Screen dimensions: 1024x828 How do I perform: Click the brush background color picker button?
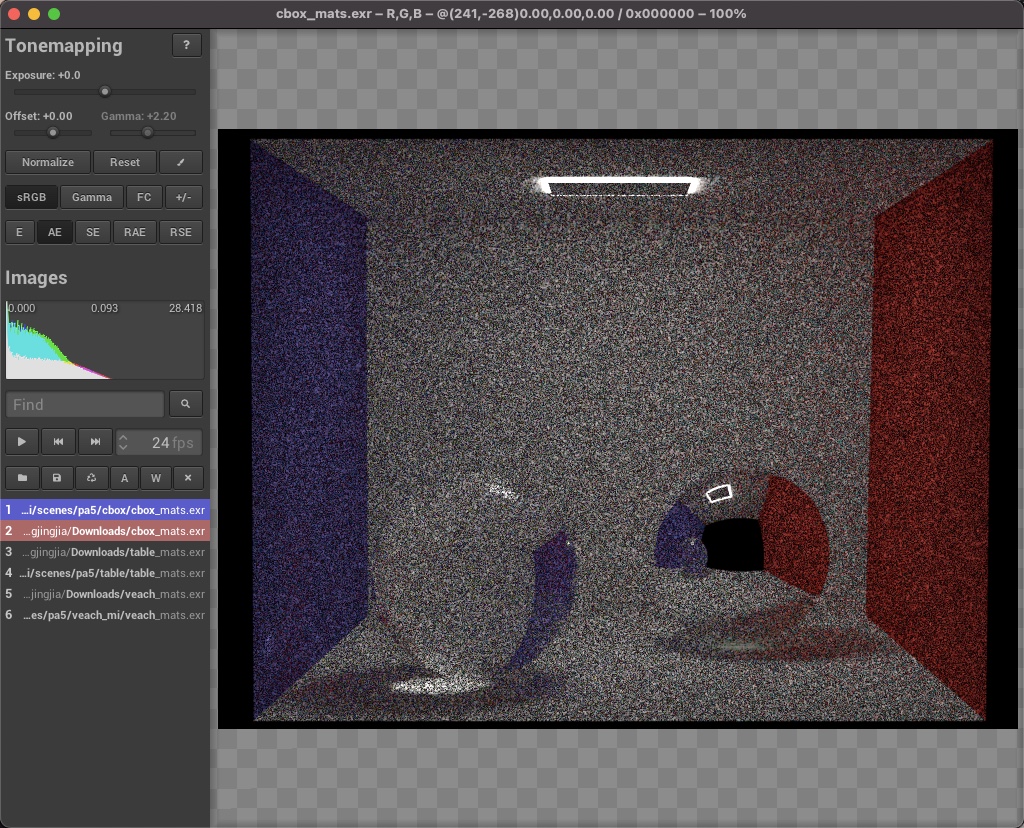[x=181, y=162]
